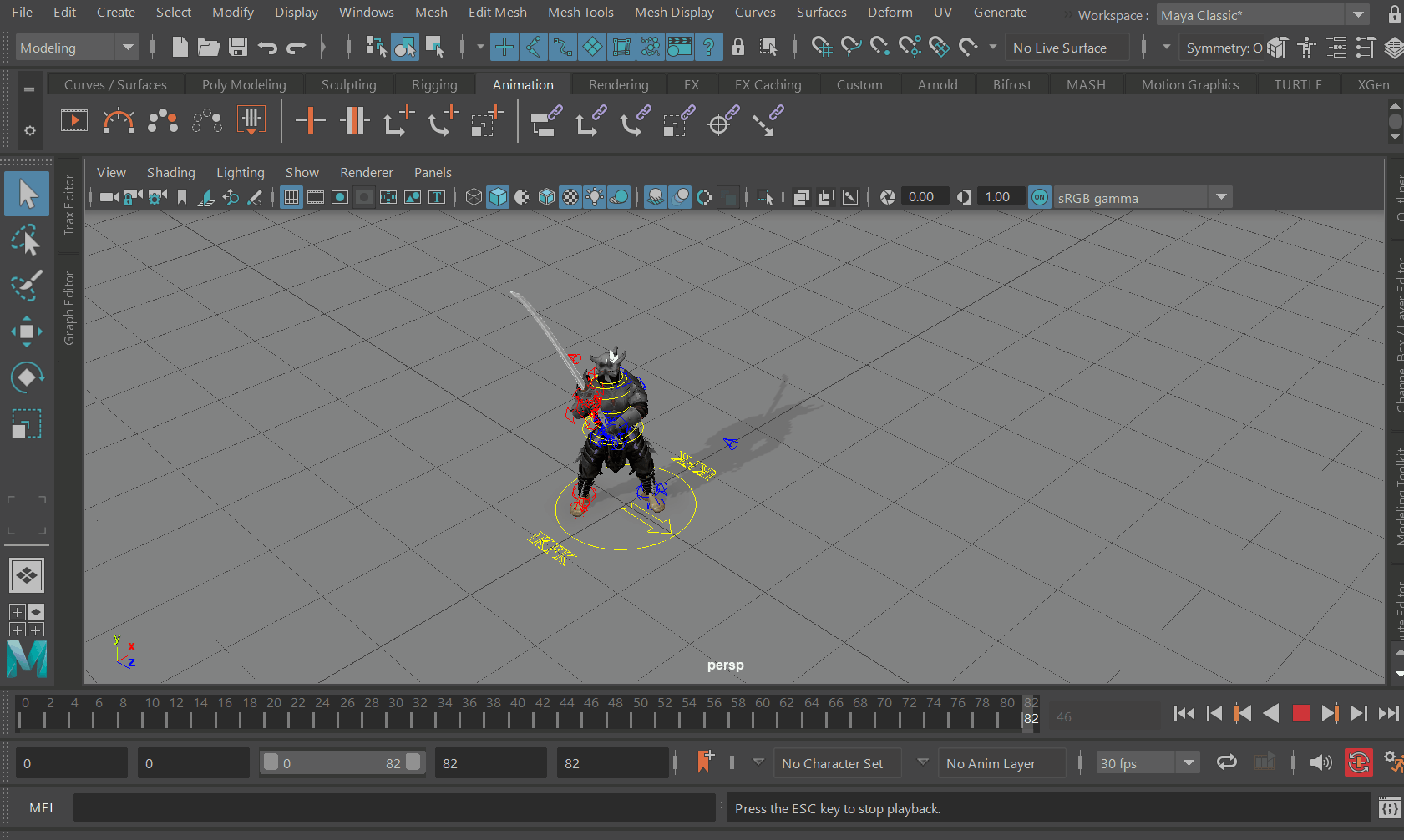The image size is (1404, 840).
Task: Pick the Scale tool in toolbox
Action: (27, 423)
